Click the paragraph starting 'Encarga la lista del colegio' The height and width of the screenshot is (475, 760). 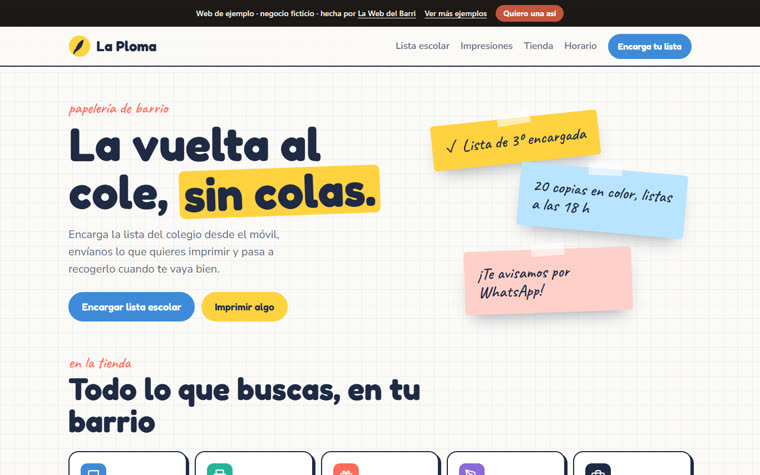point(174,252)
